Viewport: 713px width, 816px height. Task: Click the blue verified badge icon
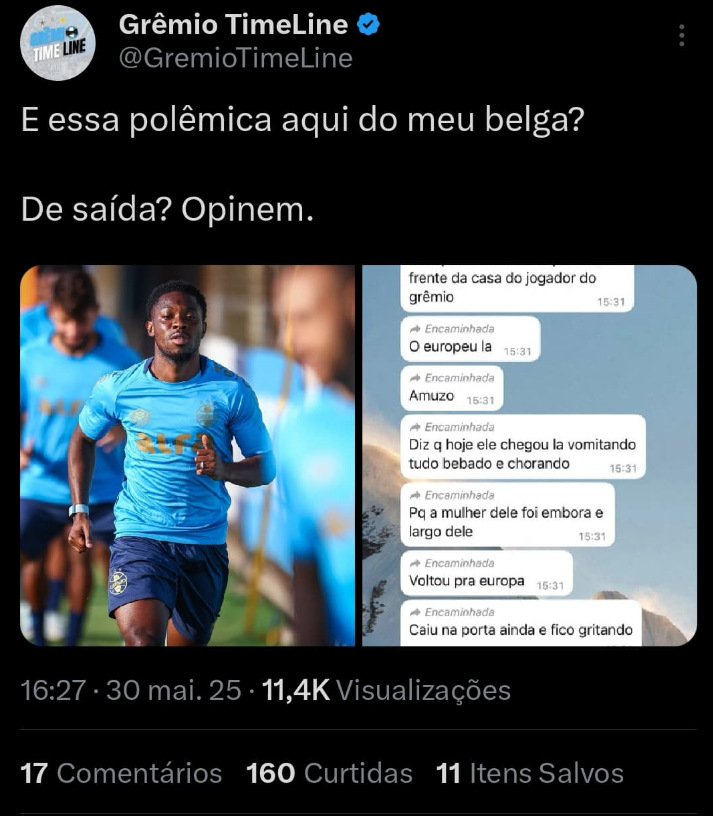point(368,24)
